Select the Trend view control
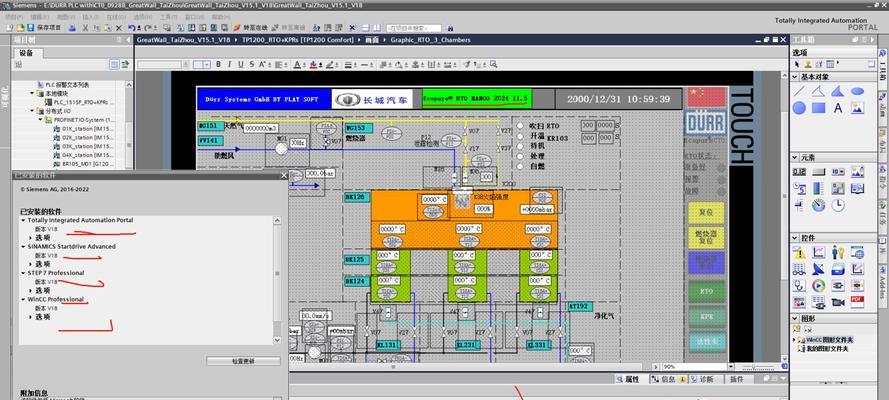889x400 pixels. pyautogui.click(x=818, y=253)
